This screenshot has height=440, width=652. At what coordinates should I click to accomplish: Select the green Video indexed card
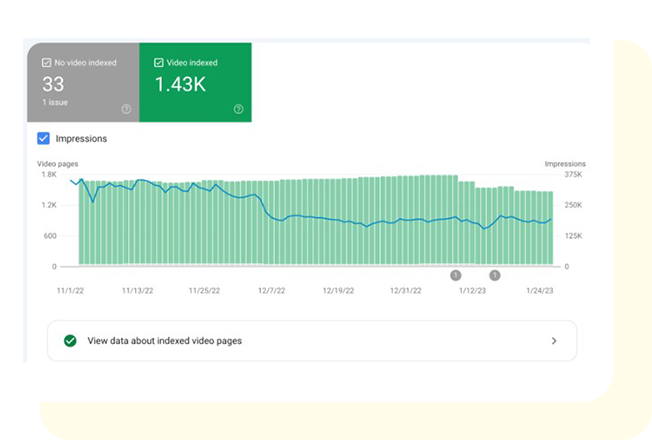pyautogui.click(x=195, y=83)
